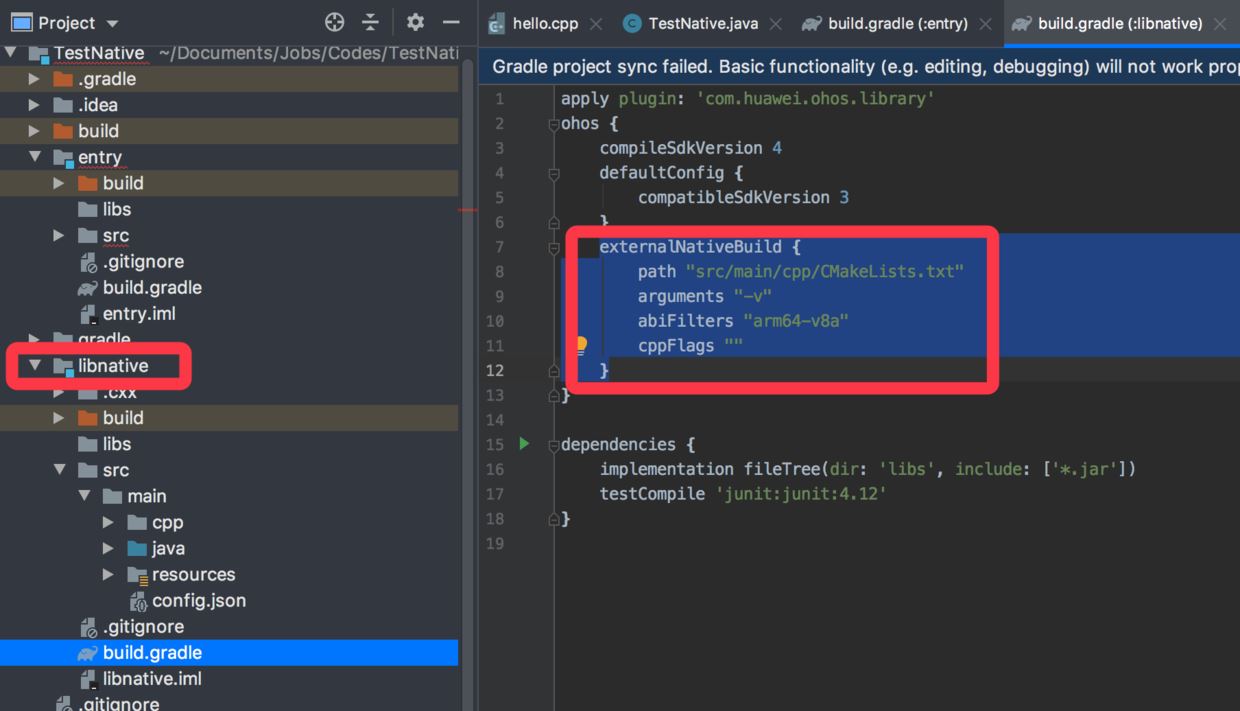
Task: Collapse the libnative module
Action: 35,365
